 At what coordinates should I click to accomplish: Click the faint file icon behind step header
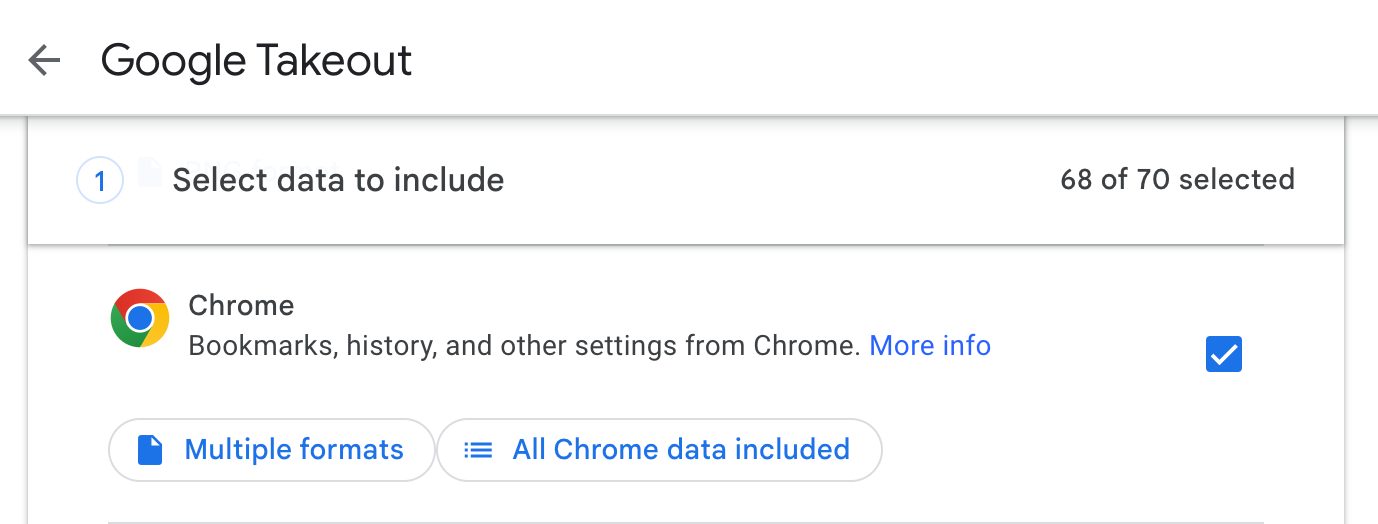point(149,171)
